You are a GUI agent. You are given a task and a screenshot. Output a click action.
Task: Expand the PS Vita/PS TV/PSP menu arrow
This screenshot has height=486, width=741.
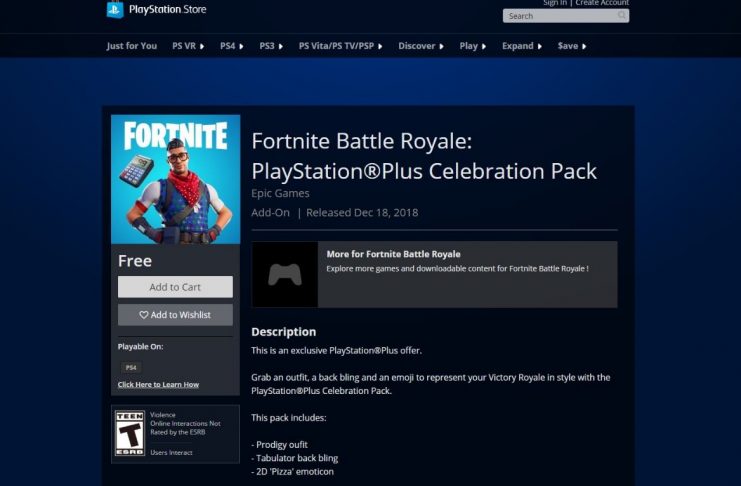tap(380, 46)
